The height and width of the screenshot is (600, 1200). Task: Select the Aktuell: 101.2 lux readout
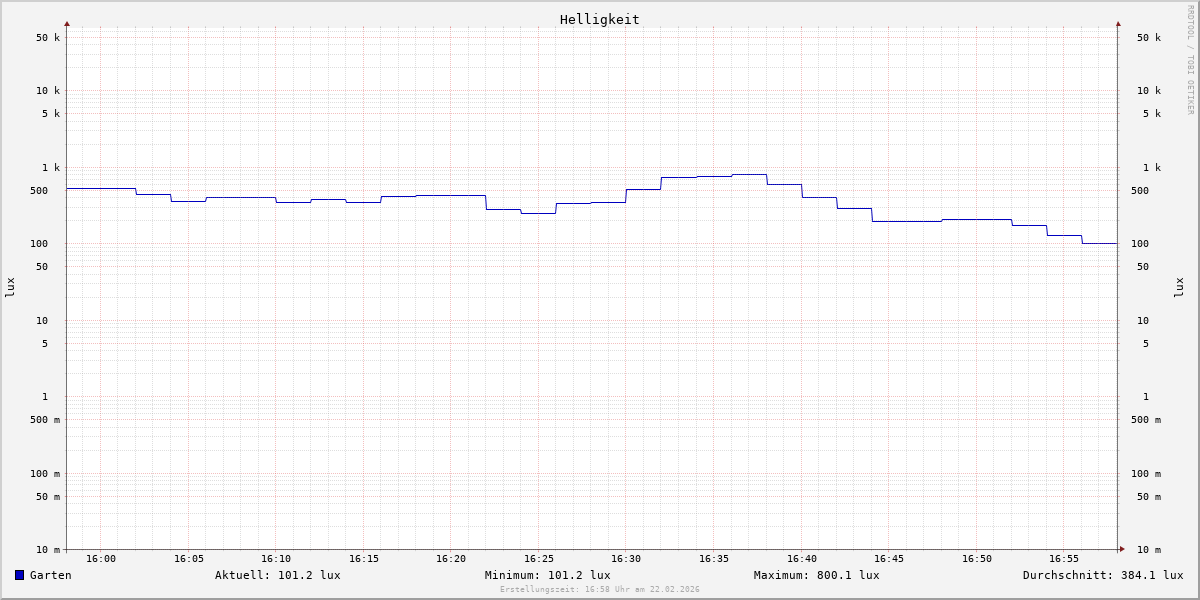click(277, 575)
